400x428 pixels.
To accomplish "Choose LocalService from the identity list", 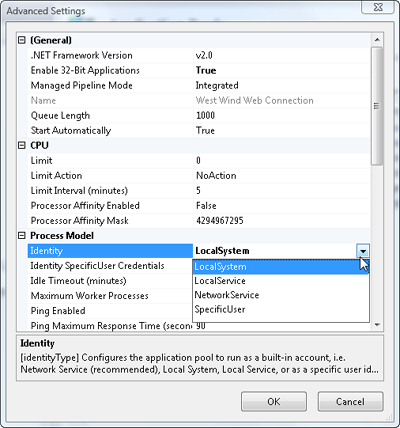I will (281, 281).
